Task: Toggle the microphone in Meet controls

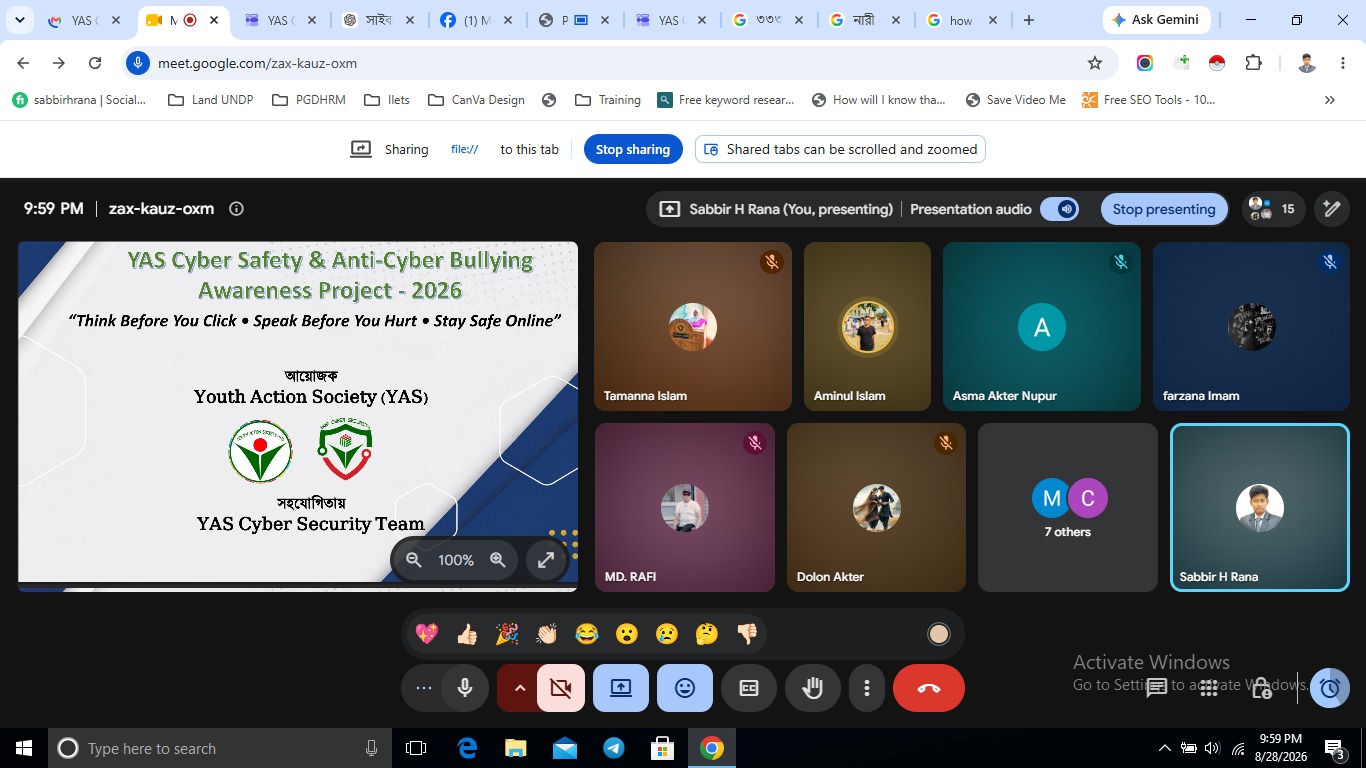Action: tap(465, 688)
